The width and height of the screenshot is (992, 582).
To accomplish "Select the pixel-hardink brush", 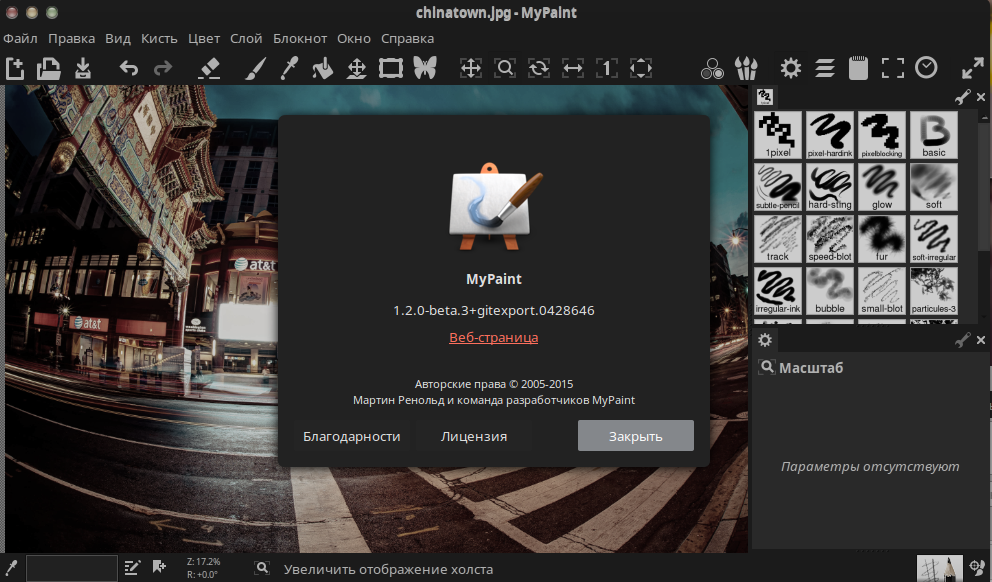I will (830, 135).
